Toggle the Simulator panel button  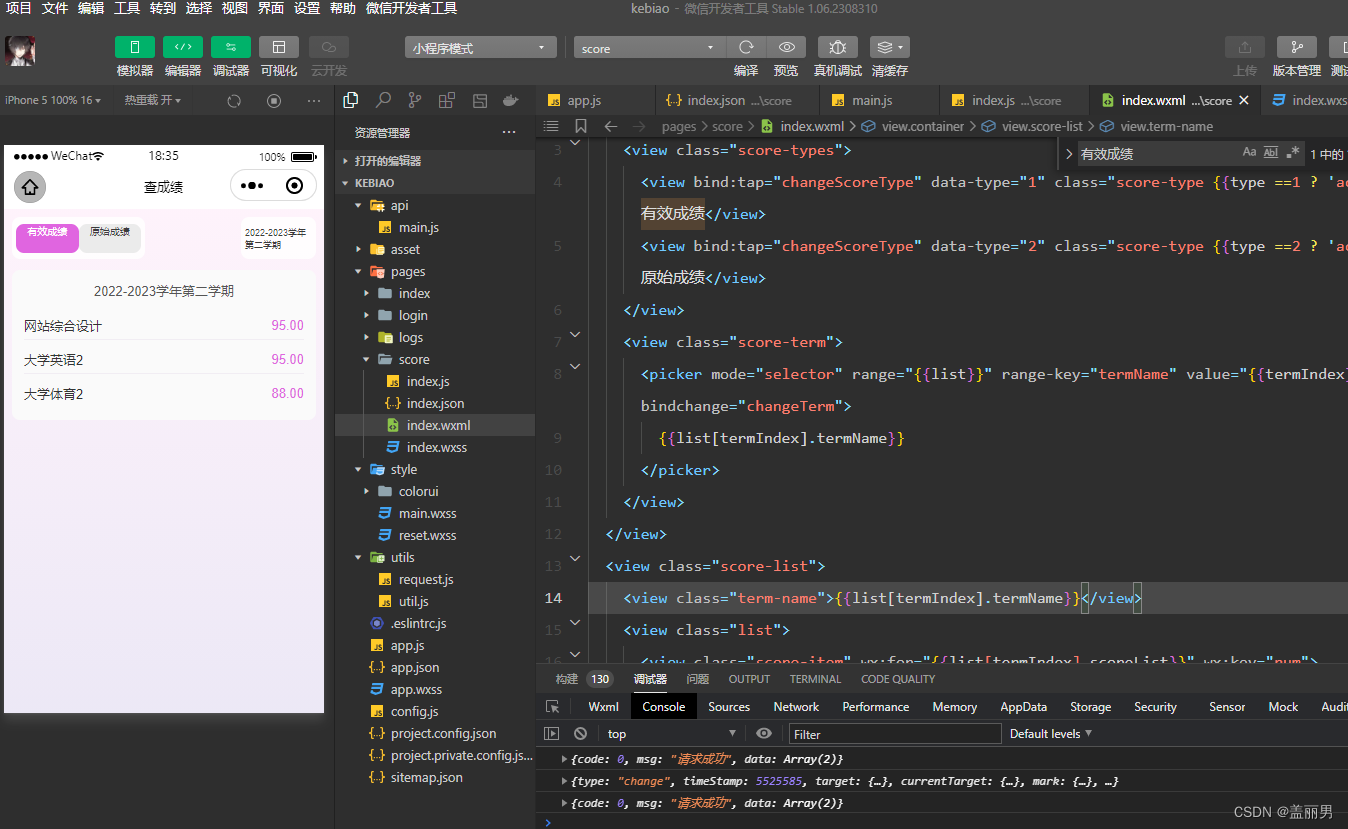coord(135,48)
